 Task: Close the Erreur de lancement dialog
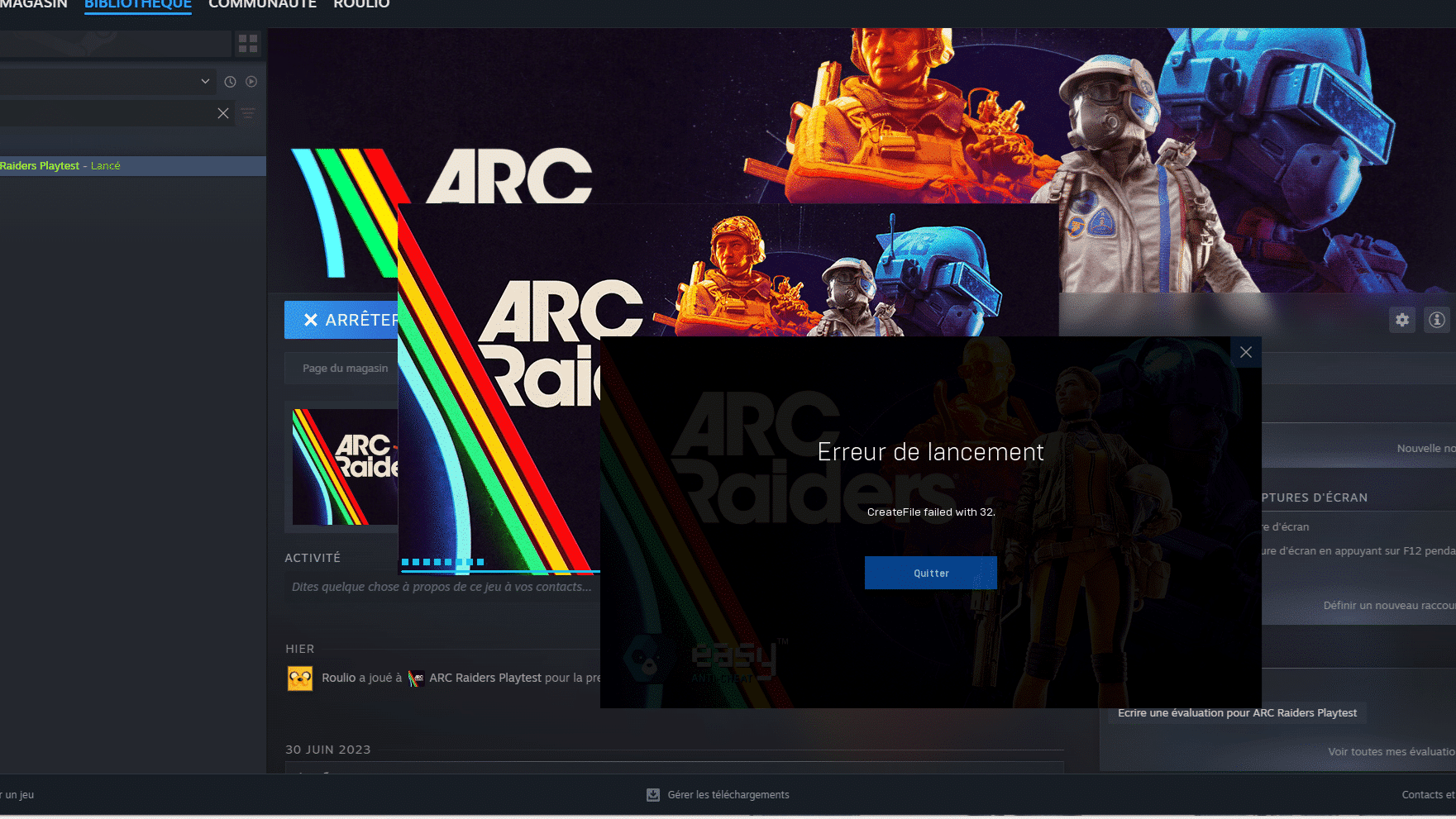click(x=1246, y=352)
